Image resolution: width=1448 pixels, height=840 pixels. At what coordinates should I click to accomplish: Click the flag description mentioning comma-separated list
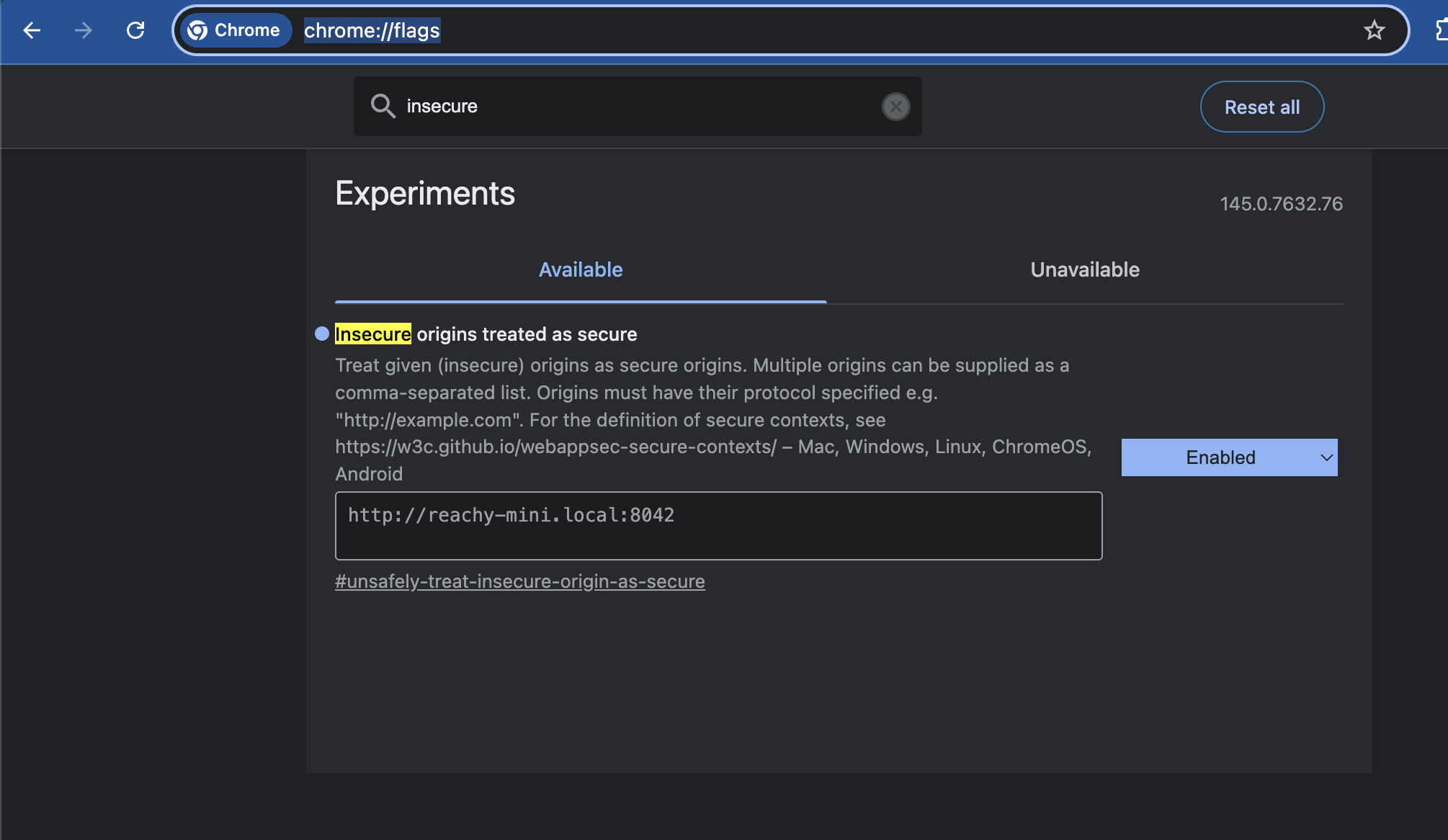pos(713,419)
